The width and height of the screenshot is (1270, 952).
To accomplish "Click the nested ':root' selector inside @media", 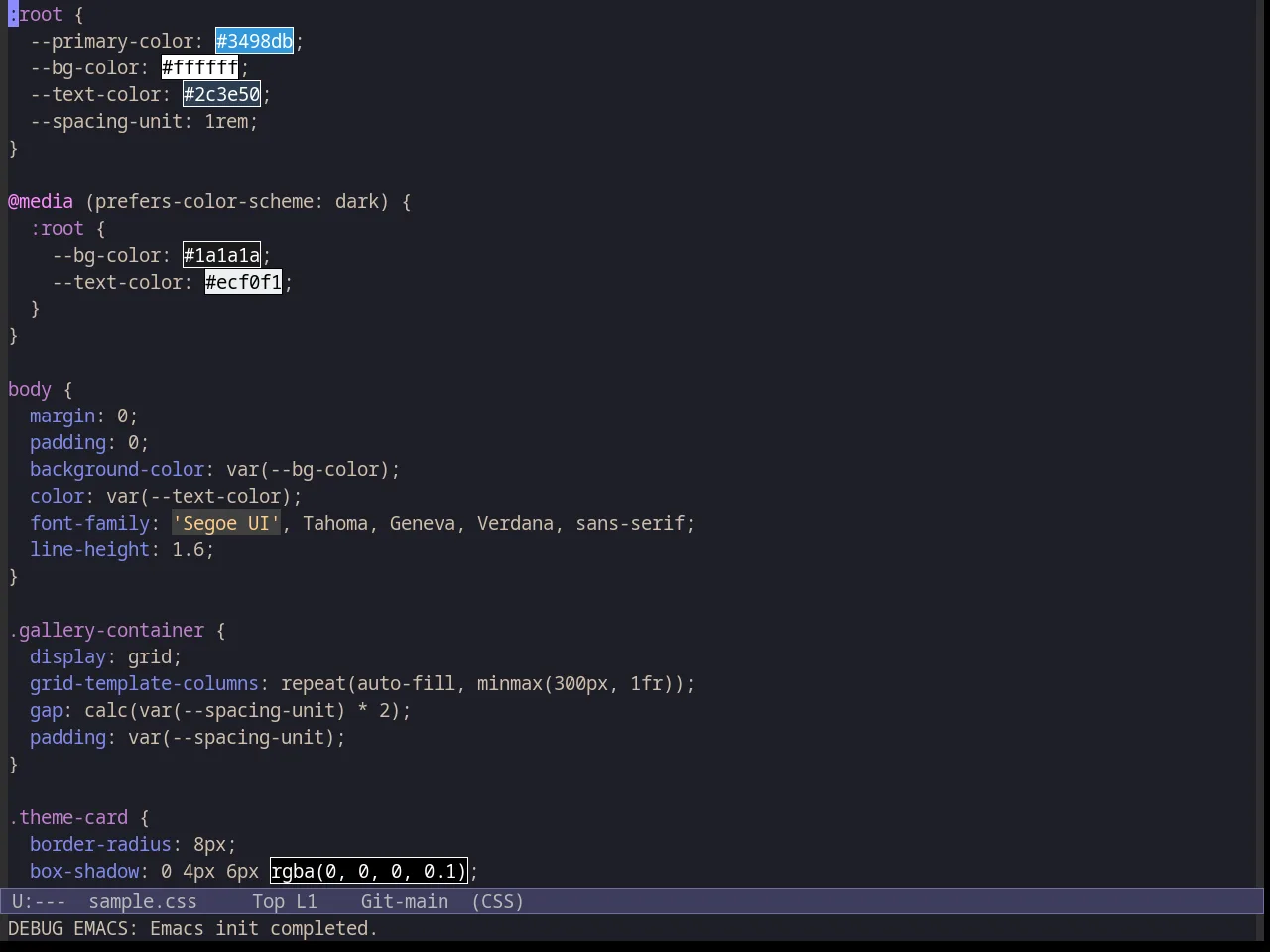I will 57,228.
